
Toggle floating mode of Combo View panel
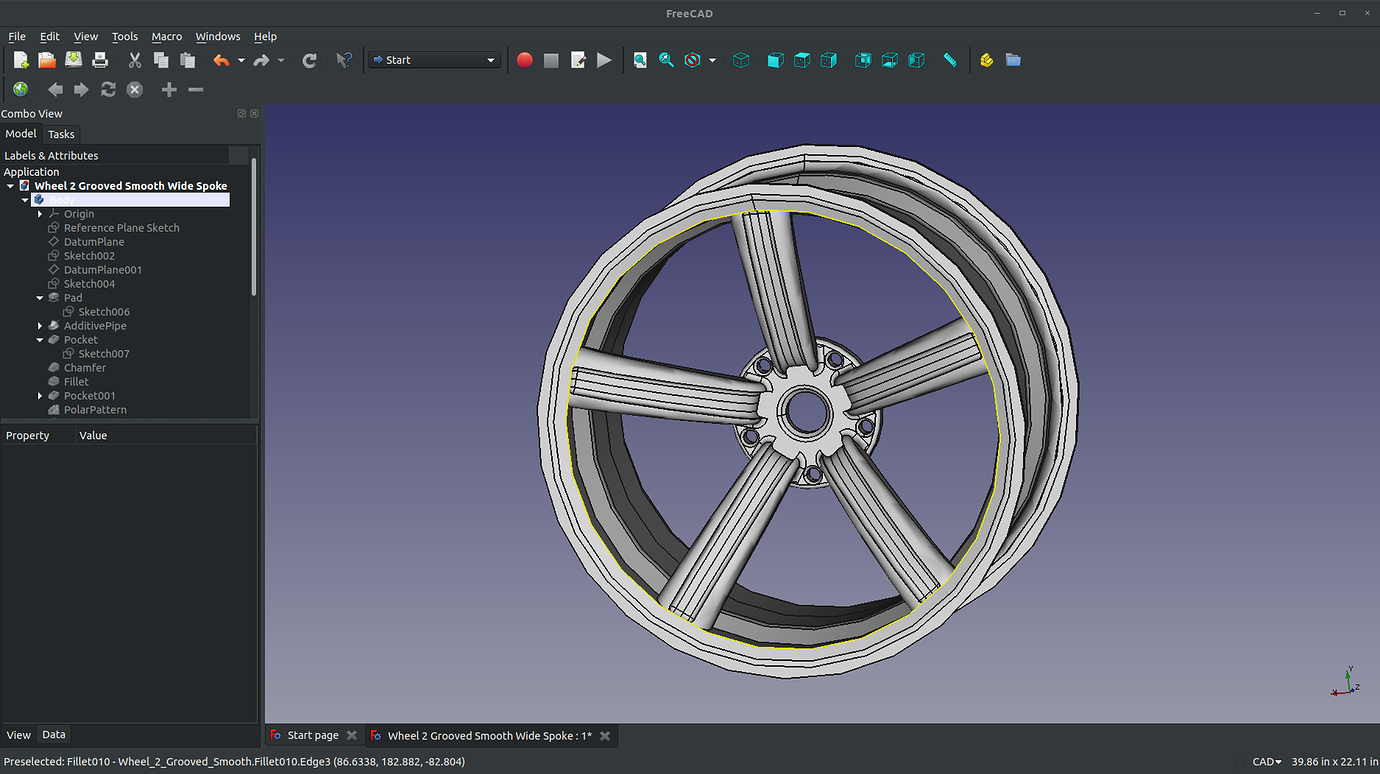pyautogui.click(x=242, y=114)
